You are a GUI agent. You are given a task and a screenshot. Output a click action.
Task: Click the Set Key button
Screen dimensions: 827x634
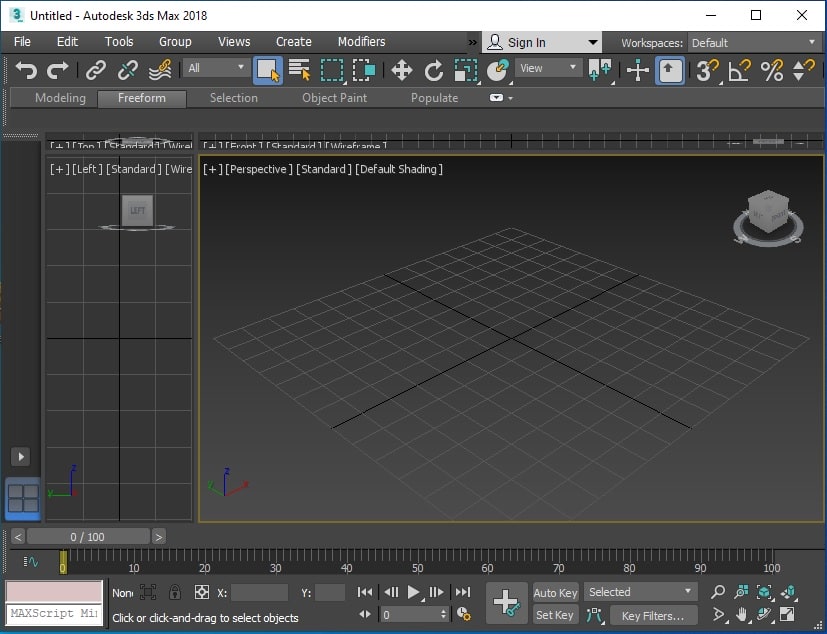tap(554, 615)
